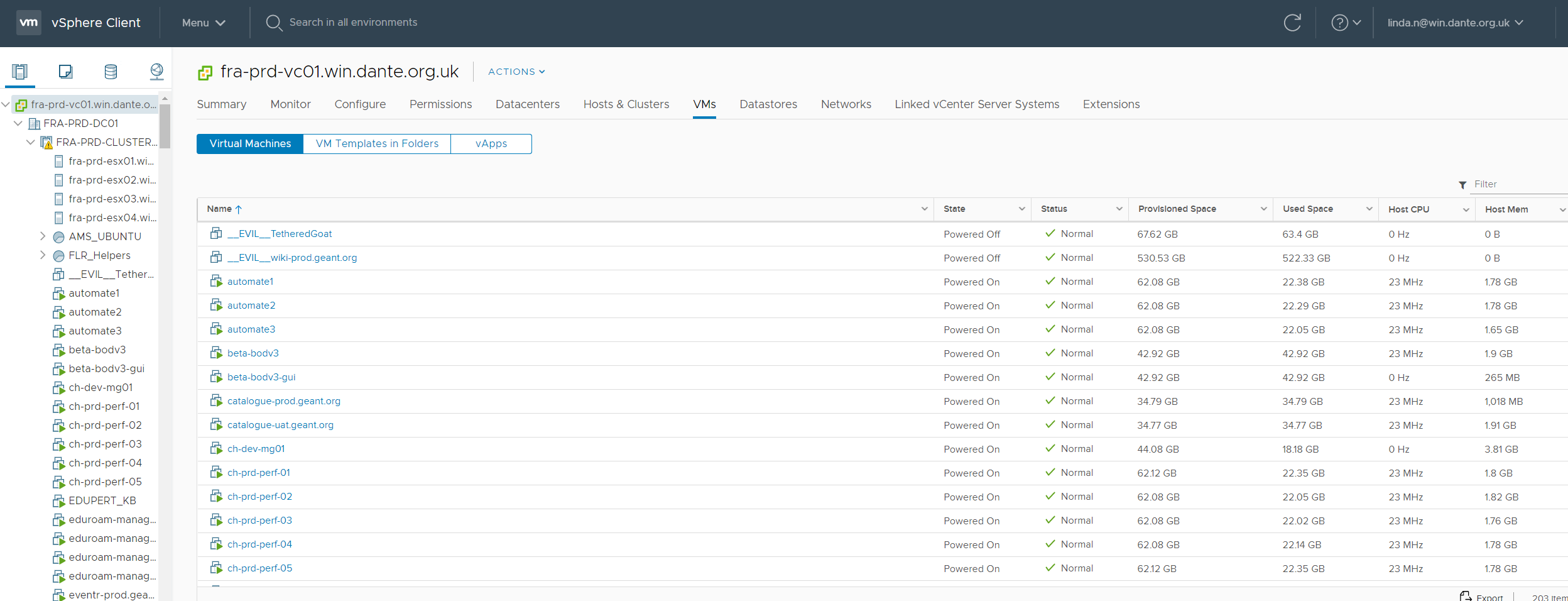Viewport: 1568px width, 601px height.
Task: Click the refresh icon in the top bar
Action: tap(1292, 23)
